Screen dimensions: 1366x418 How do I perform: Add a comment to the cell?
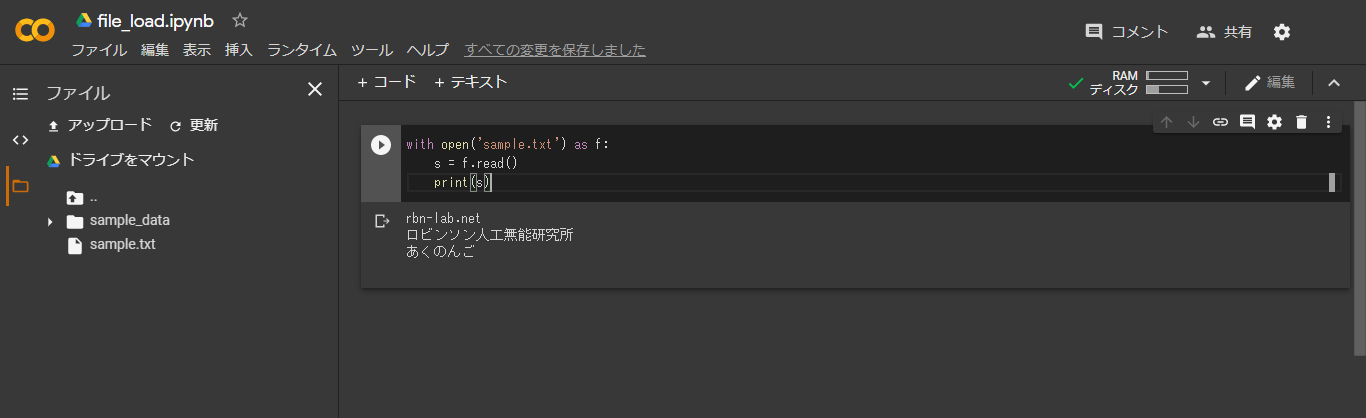[x=1247, y=122]
